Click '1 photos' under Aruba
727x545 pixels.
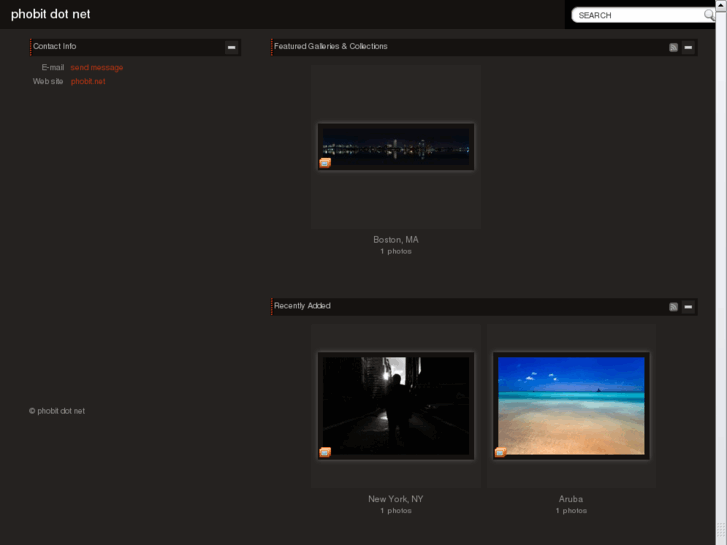coord(571,511)
